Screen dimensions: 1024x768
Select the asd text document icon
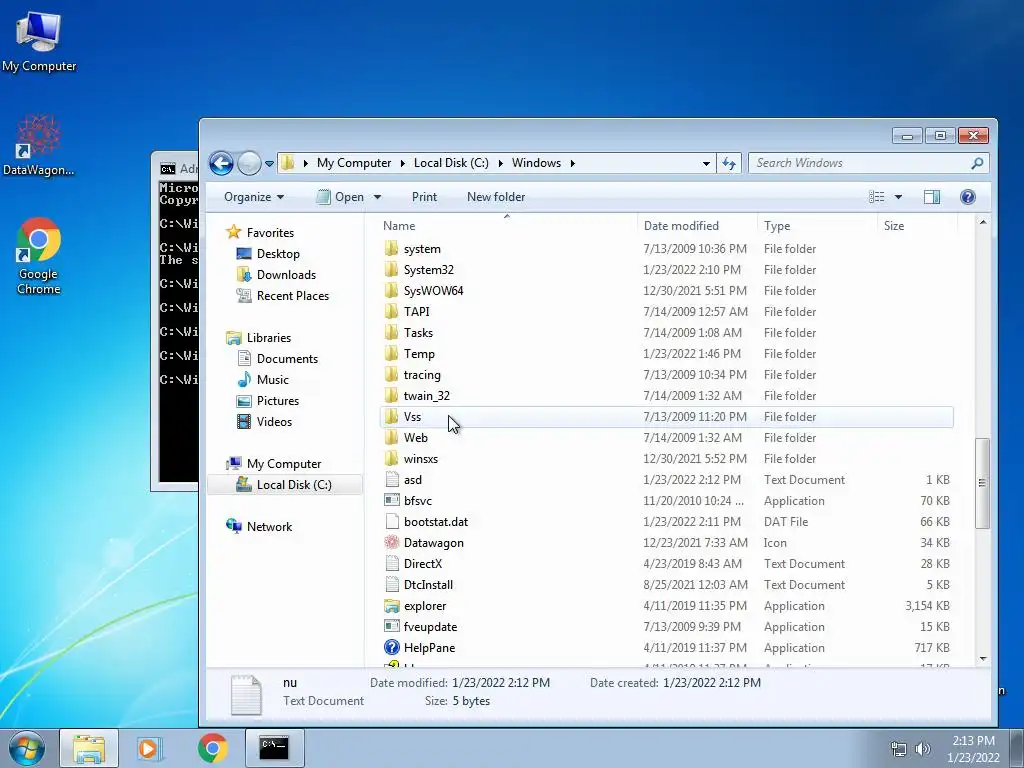pos(392,479)
